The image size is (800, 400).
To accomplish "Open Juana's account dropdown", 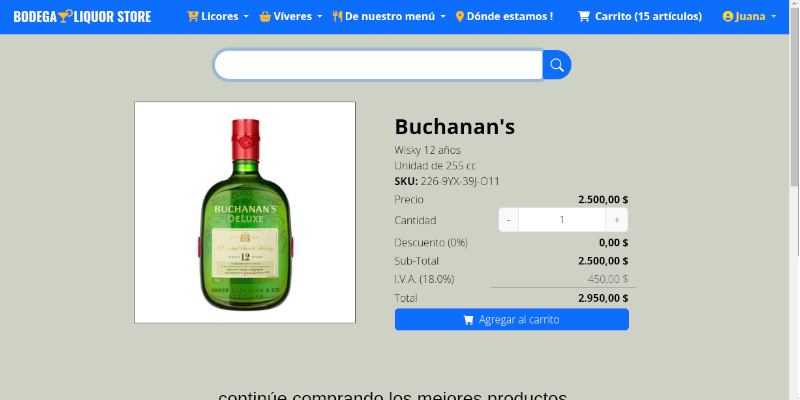I will point(751,17).
